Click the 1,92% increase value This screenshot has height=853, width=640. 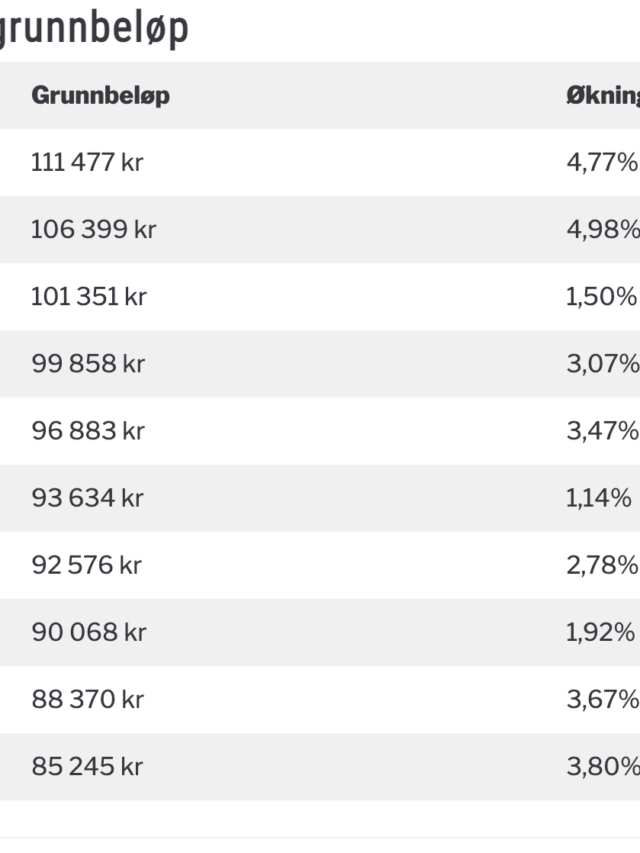click(x=600, y=632)
